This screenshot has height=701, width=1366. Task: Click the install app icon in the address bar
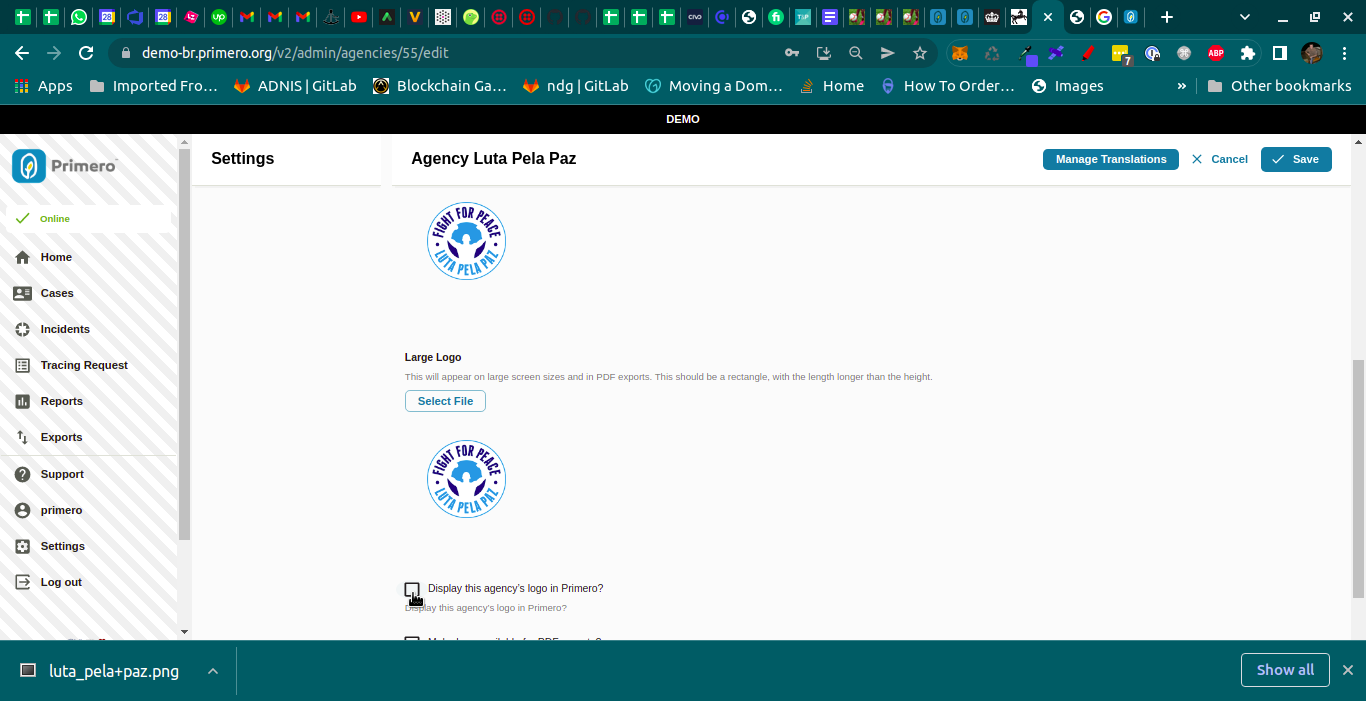824,53
